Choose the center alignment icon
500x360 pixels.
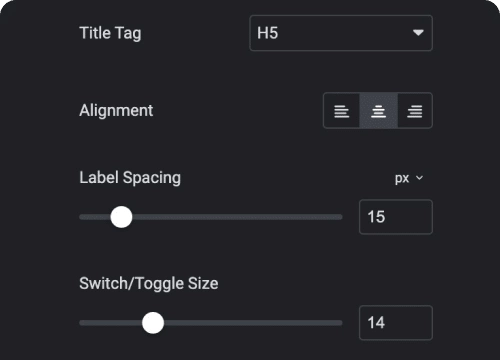378,111
